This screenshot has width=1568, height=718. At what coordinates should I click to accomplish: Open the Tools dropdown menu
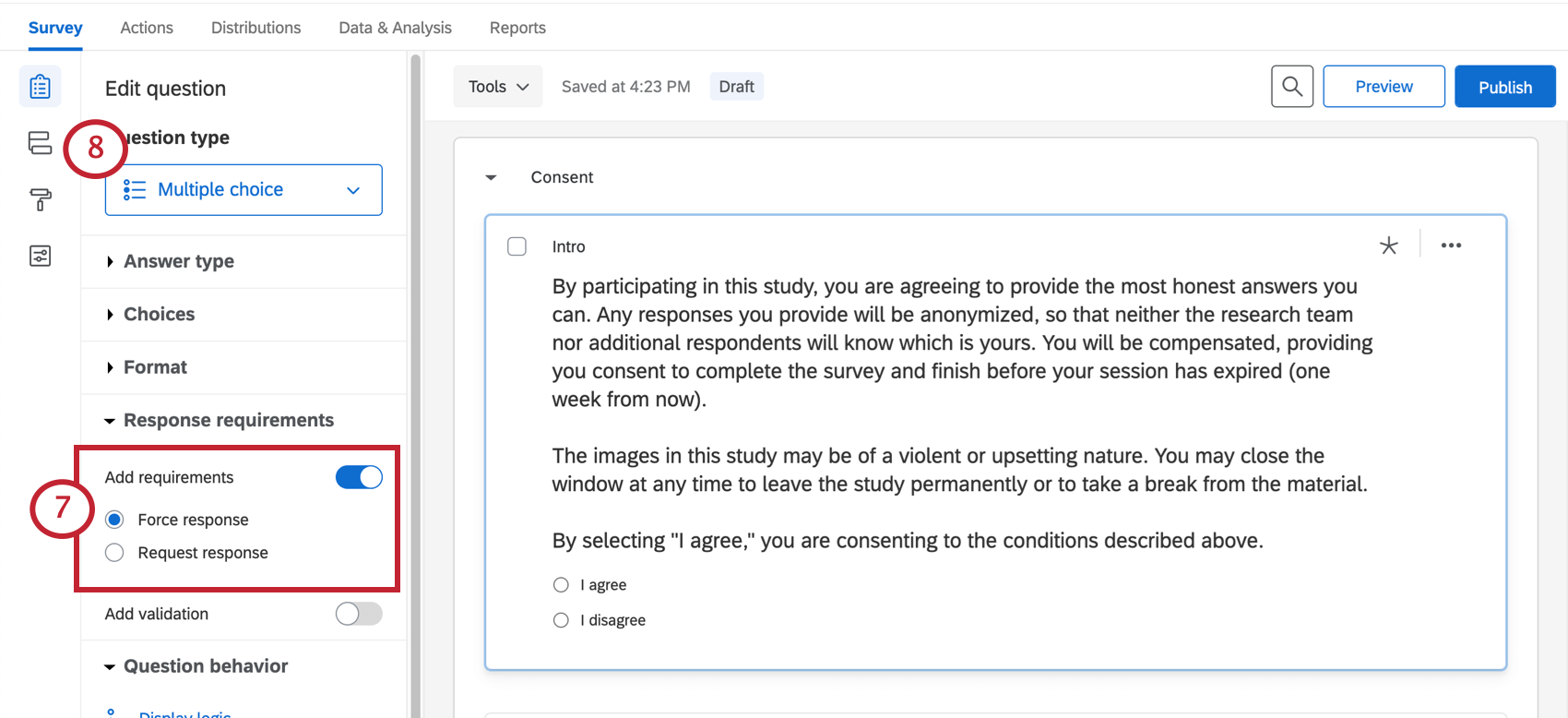(x=498, y=87)
